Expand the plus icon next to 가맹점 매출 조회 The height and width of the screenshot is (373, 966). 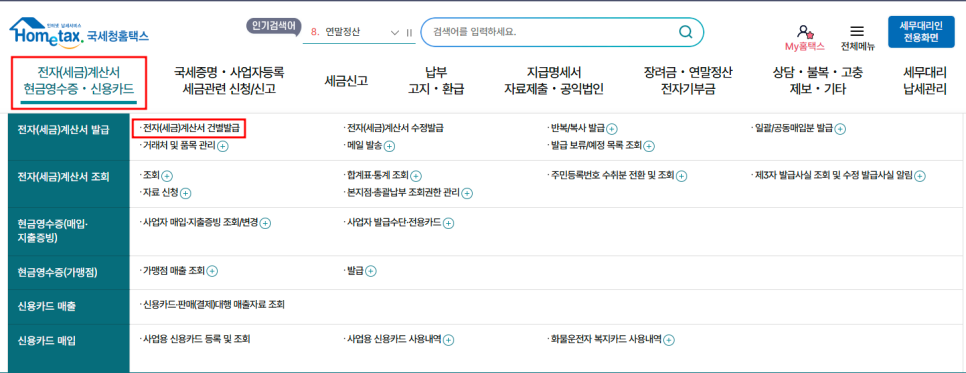tap(212, 271)
